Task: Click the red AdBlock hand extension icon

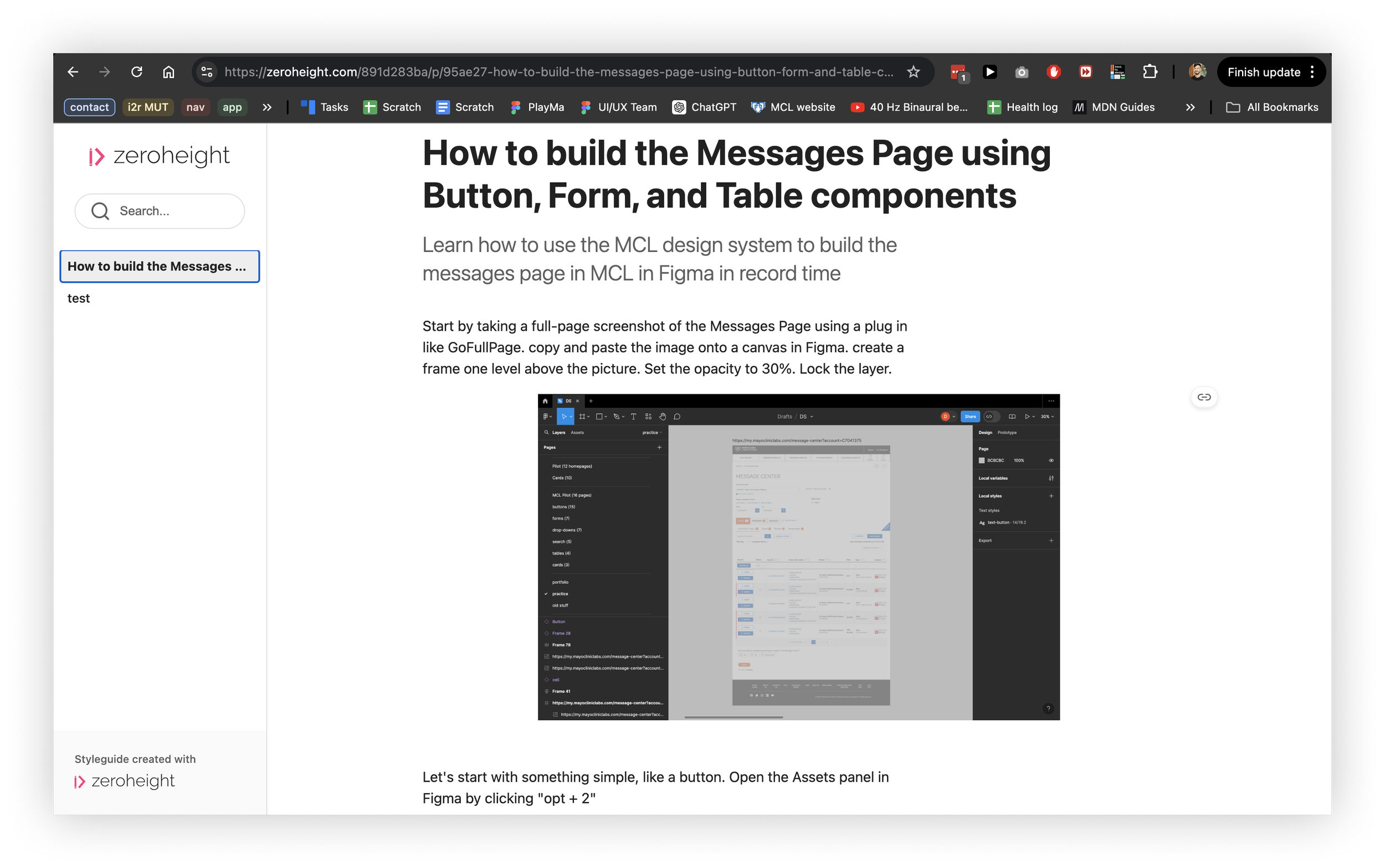Action: point(1053,72)
